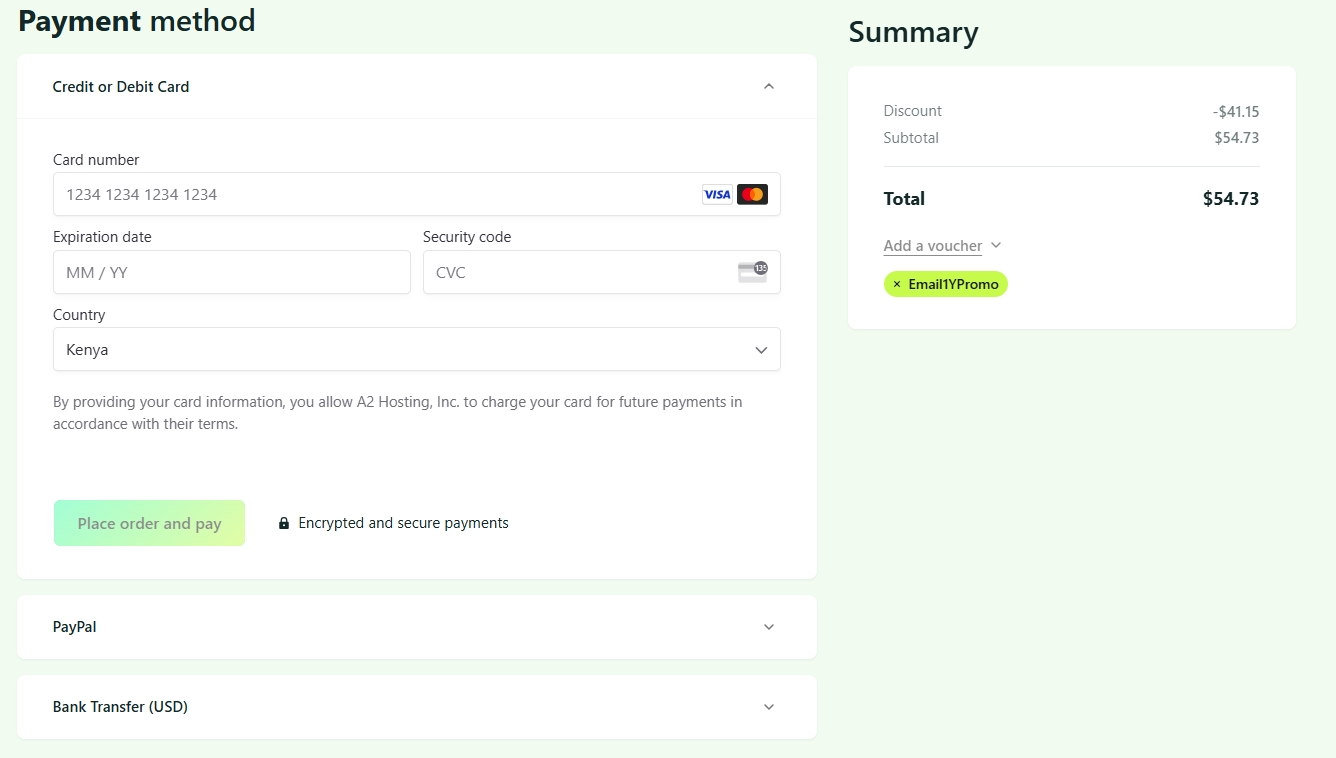Viewport: 1336px width, 758px height.
Task: Click the Card number input field
Action: (x=417, y=194)
